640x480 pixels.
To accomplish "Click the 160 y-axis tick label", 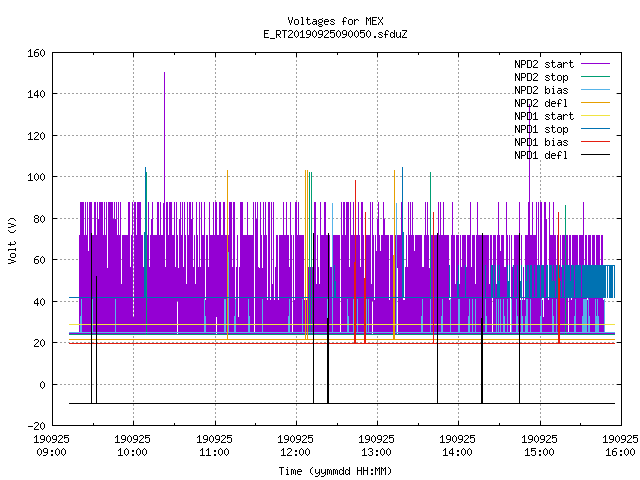I will coord(36,53).
